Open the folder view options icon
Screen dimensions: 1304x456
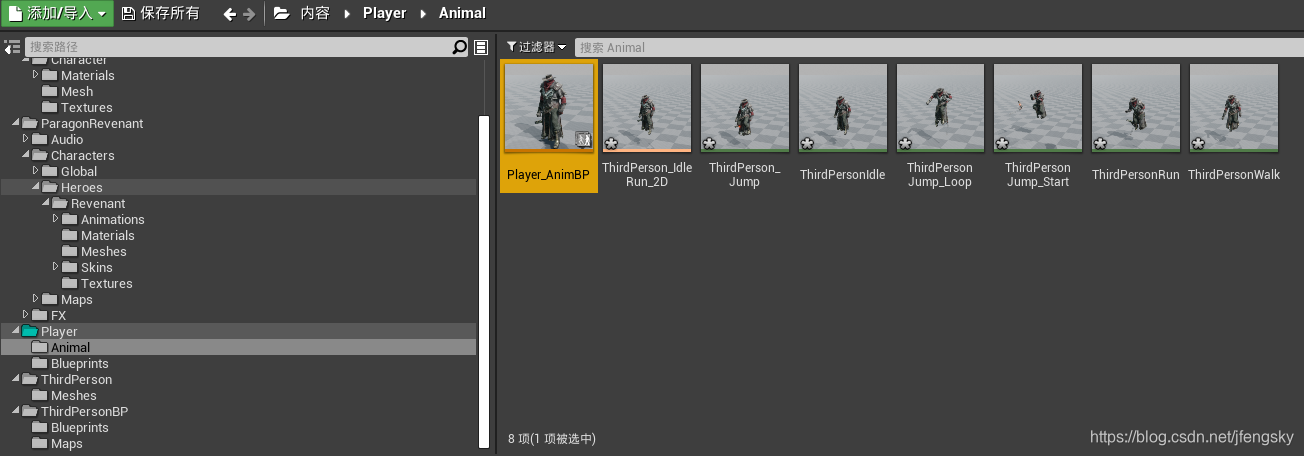480,47
